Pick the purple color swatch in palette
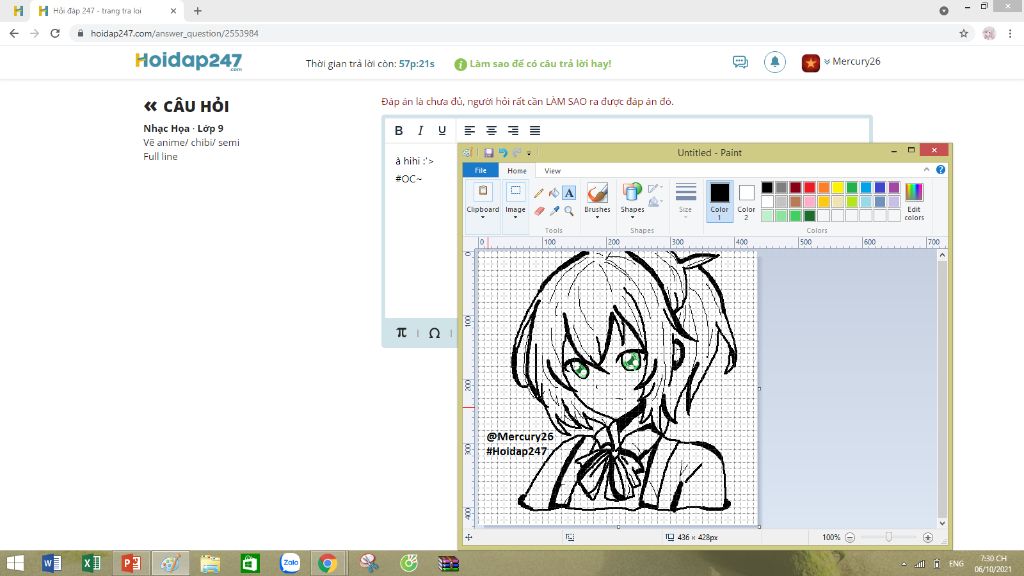 [894, 188]
